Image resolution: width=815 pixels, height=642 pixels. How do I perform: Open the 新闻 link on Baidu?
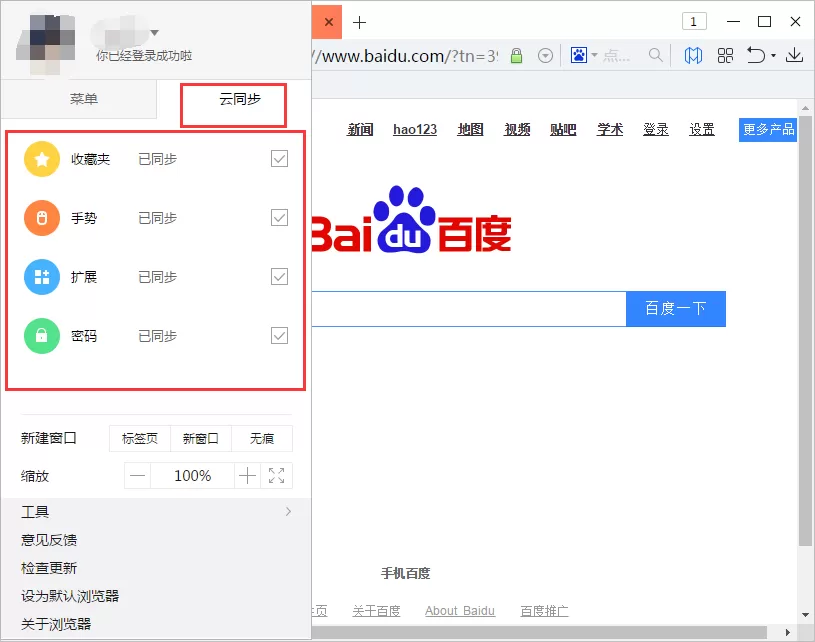point(360,129)
